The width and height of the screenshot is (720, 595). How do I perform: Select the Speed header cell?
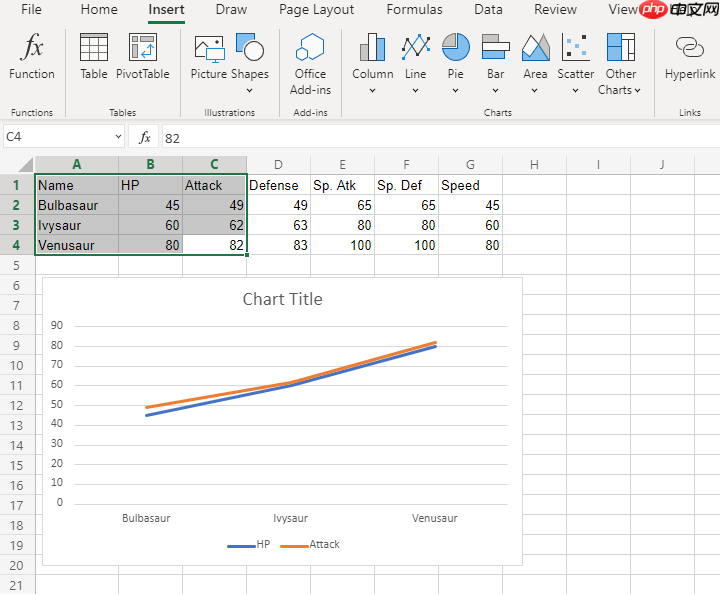pyautogui.click(x=470, y=185)
